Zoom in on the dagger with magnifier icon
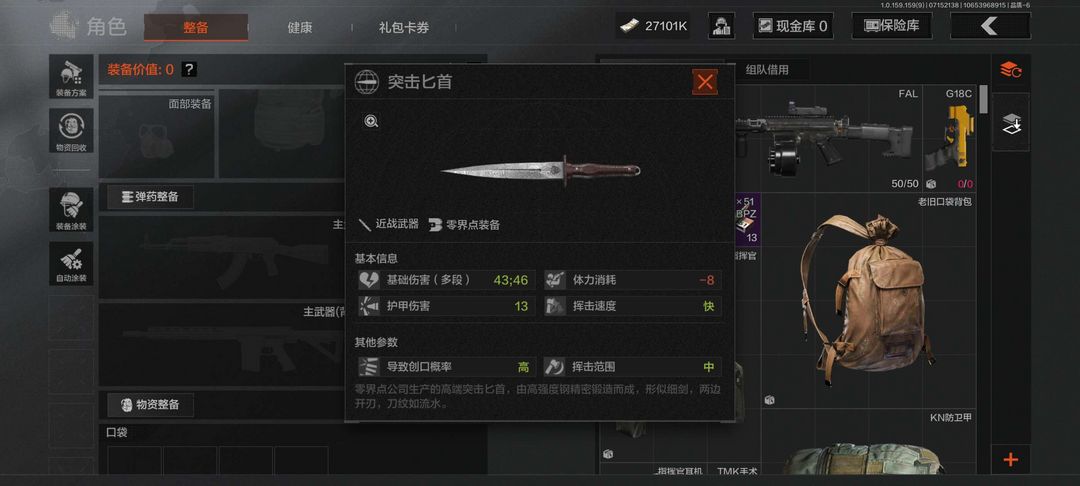 [371, 122]
